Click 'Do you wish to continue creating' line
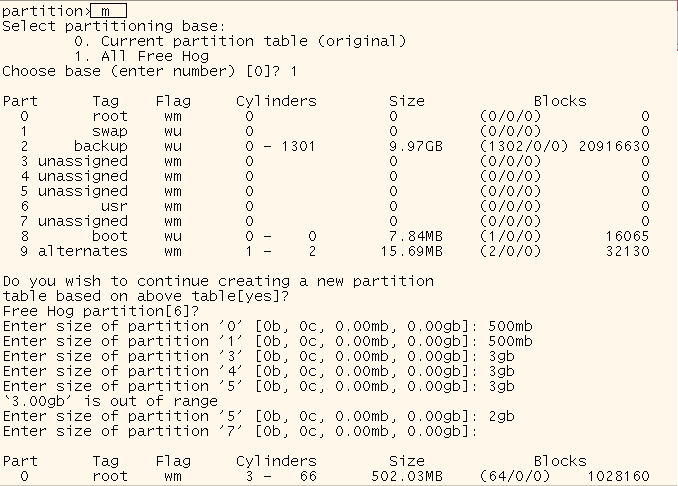This screenshot has height=486, width=678. (218, 281)
